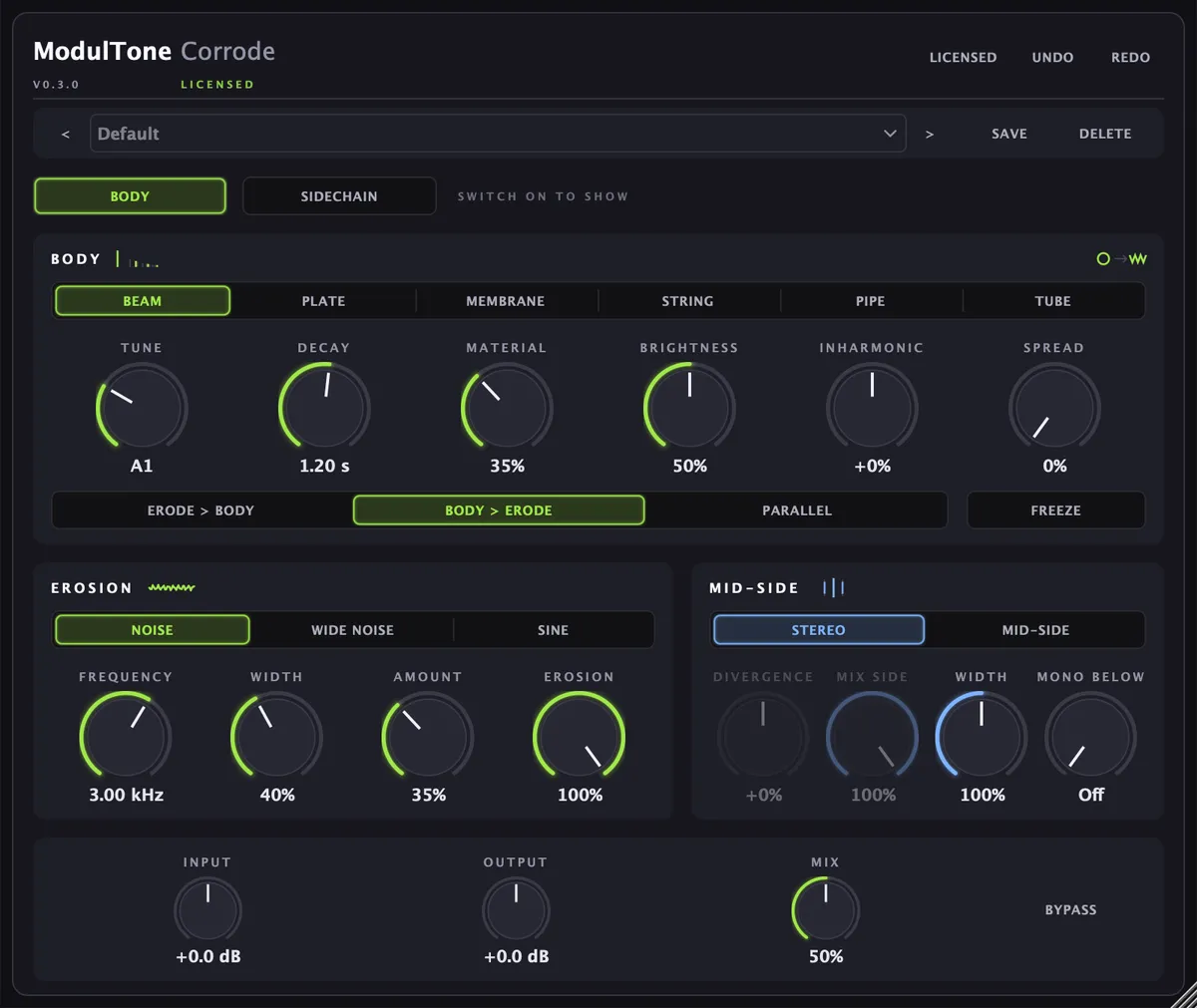
Task: Choose ERODE > BODY routing
Action: pyautogui.click(x=201, y=510)
